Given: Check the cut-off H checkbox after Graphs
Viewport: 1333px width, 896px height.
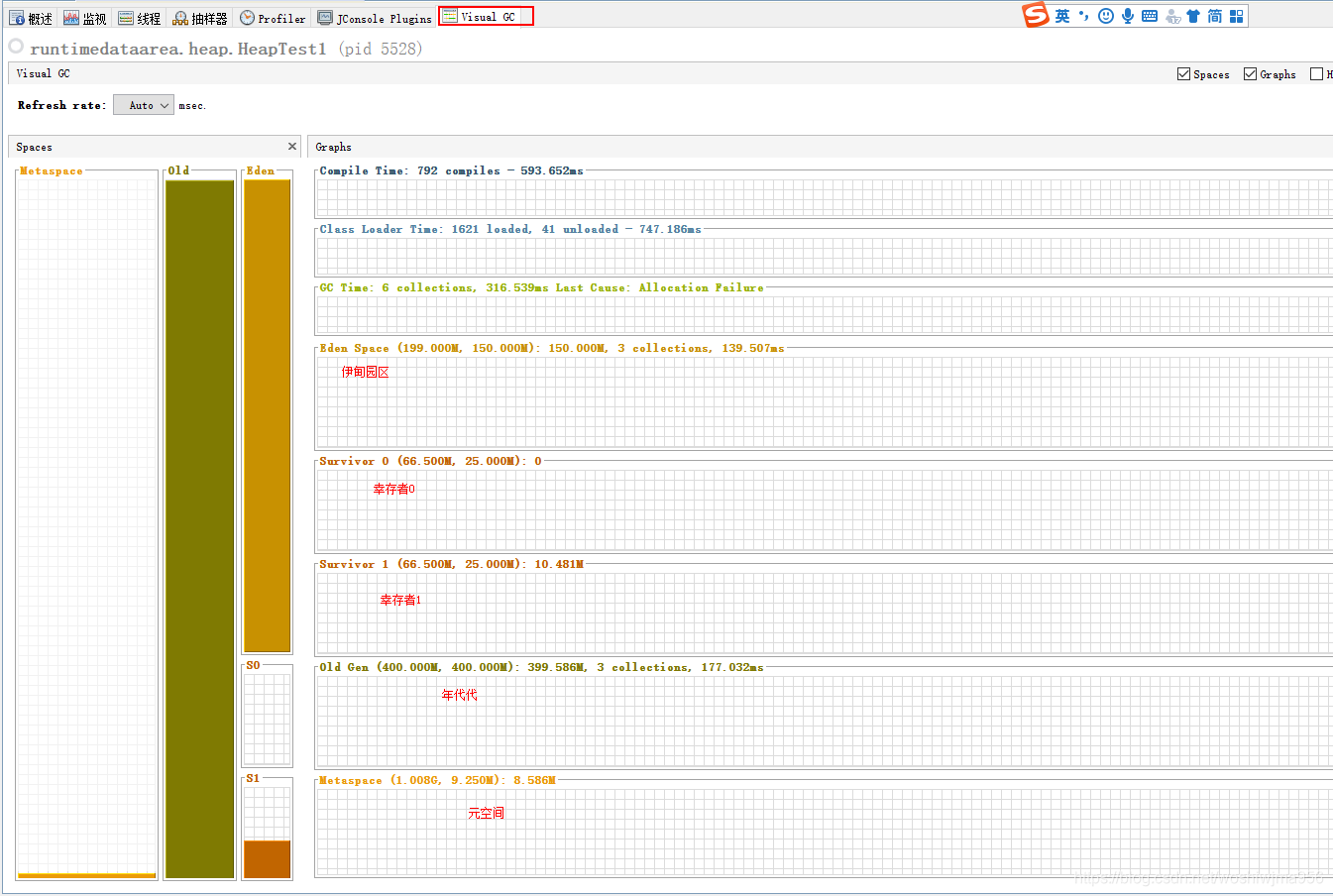Looking at the screenshot, I should pyautogui.click(x=1316, y=73).
